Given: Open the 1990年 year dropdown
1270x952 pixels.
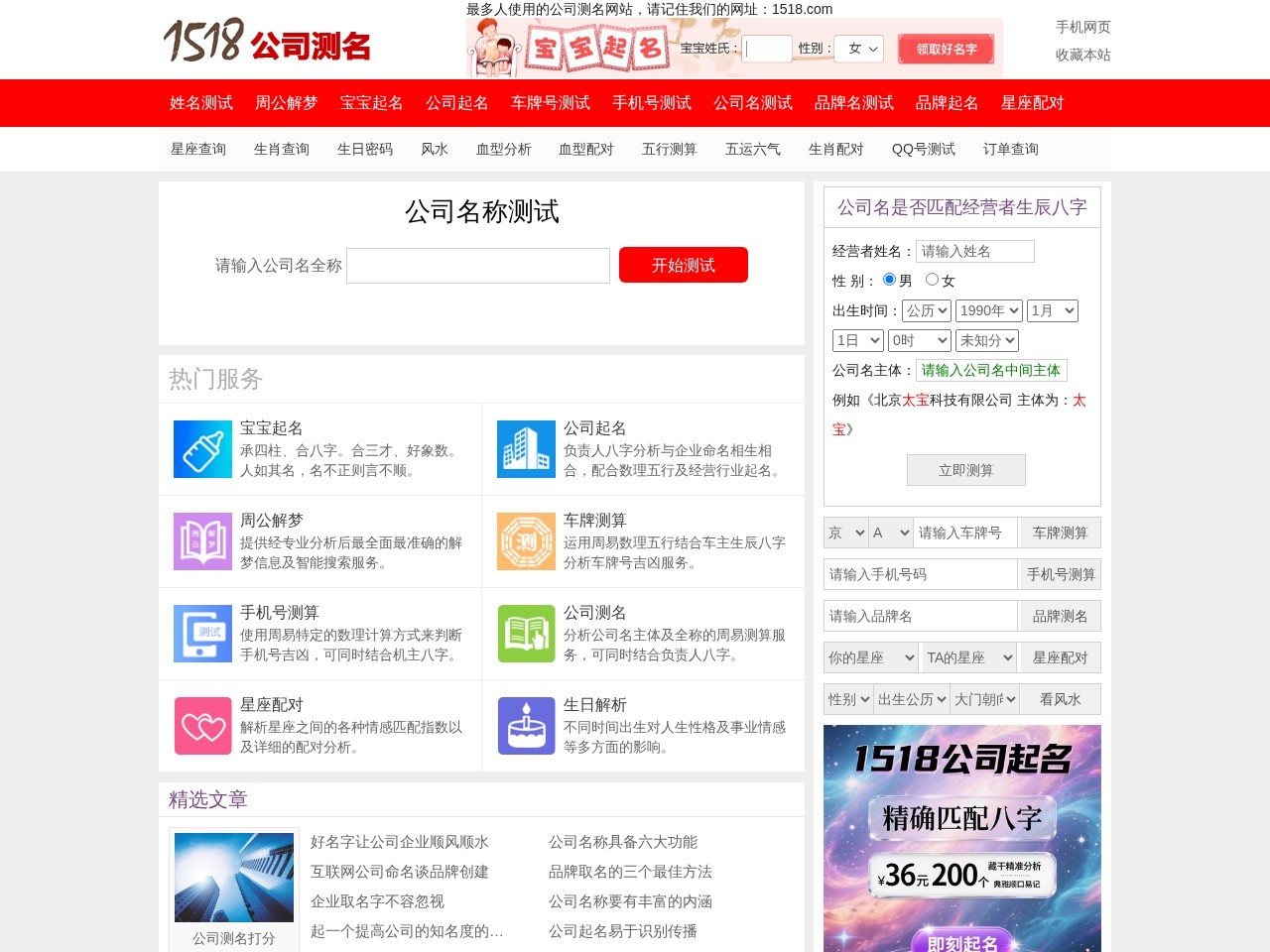Looking at the screenshot, I should click(988, 310).
